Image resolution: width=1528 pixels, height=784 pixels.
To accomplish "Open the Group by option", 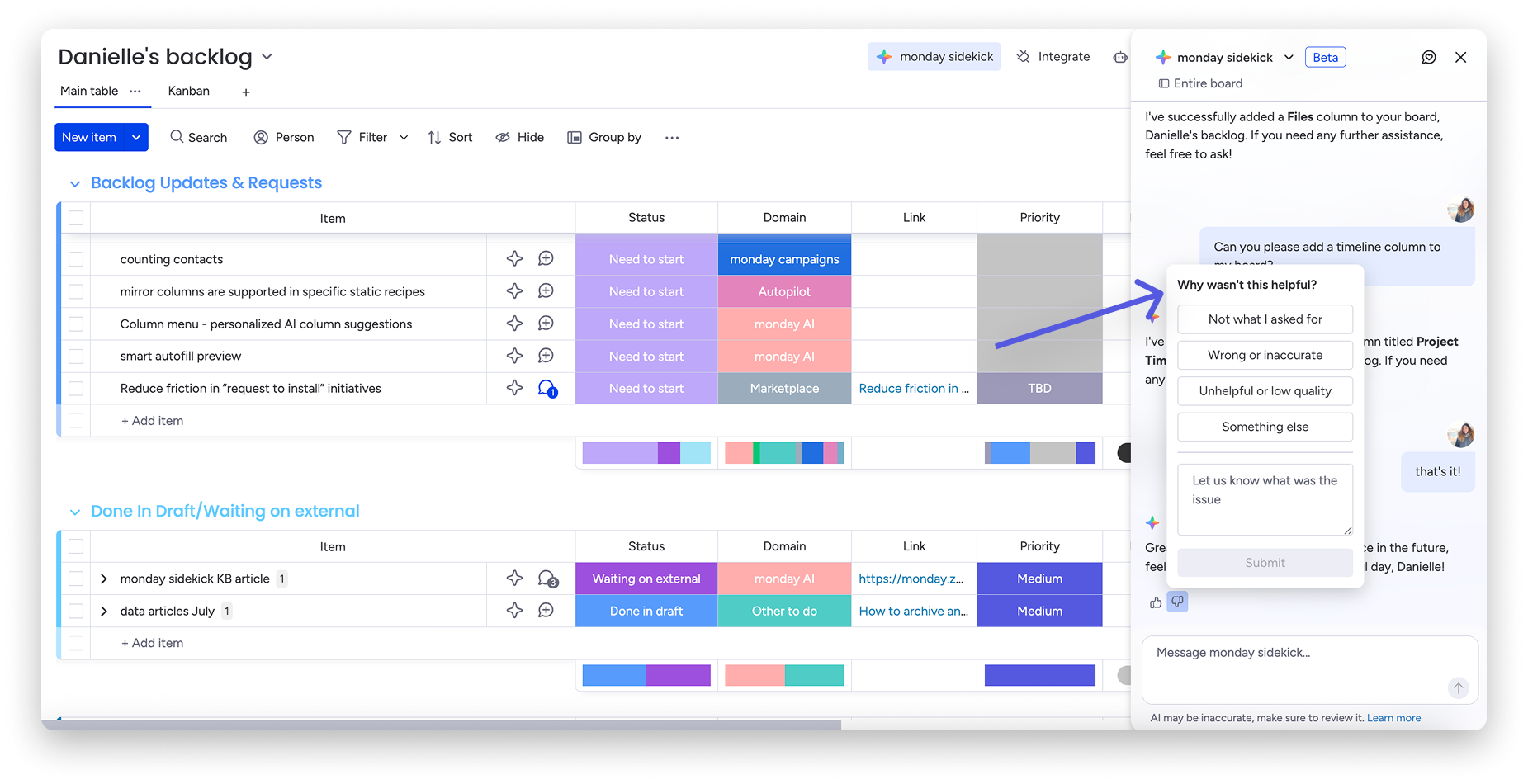I will click(604, 137).
